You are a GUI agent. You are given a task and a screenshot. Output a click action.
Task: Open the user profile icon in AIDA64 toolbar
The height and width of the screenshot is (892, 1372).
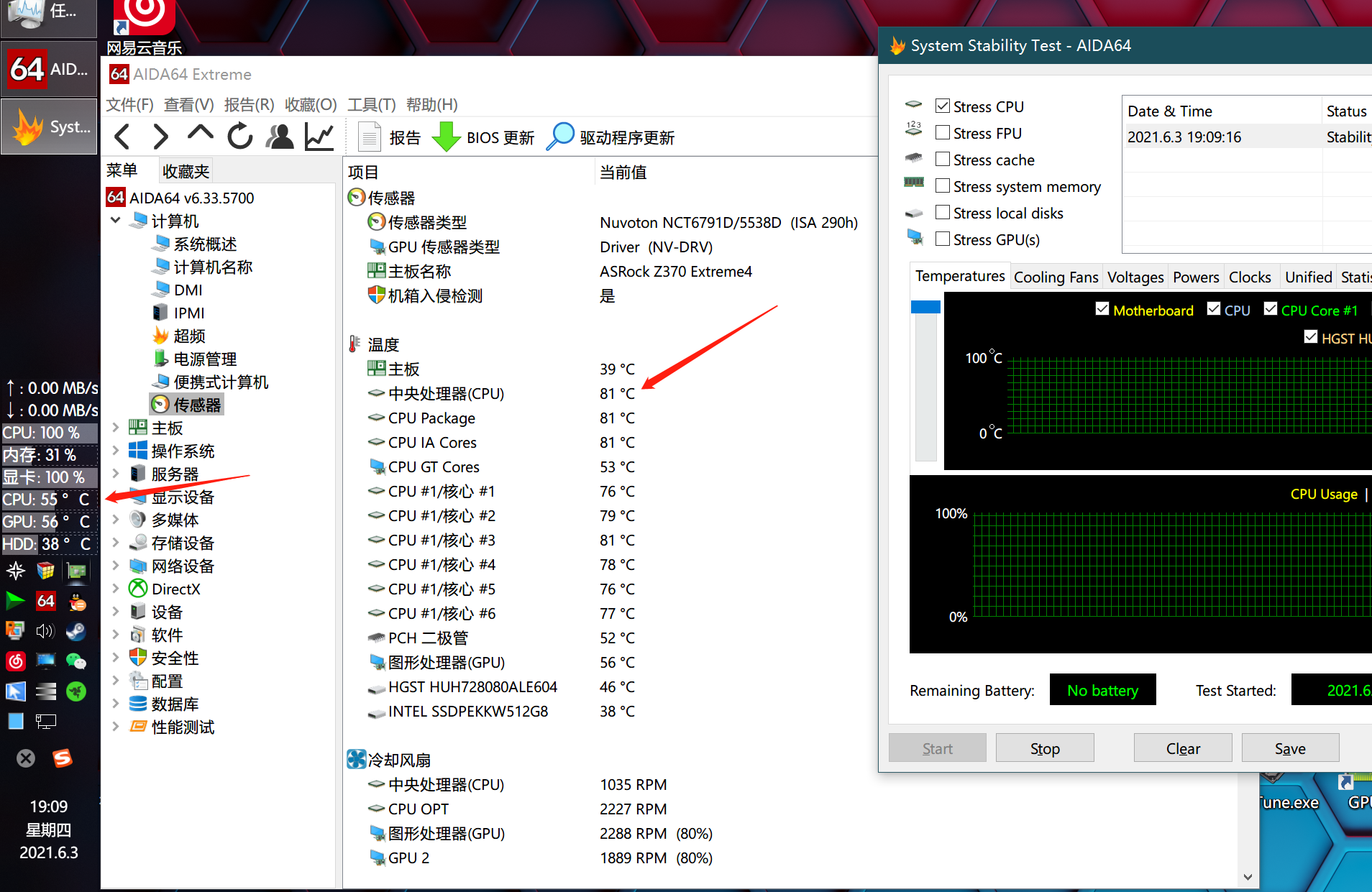click(280, 137)
